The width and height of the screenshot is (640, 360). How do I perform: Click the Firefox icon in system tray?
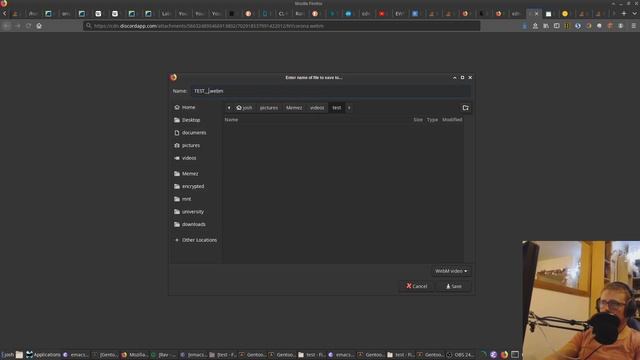click(x=504, y=355)
